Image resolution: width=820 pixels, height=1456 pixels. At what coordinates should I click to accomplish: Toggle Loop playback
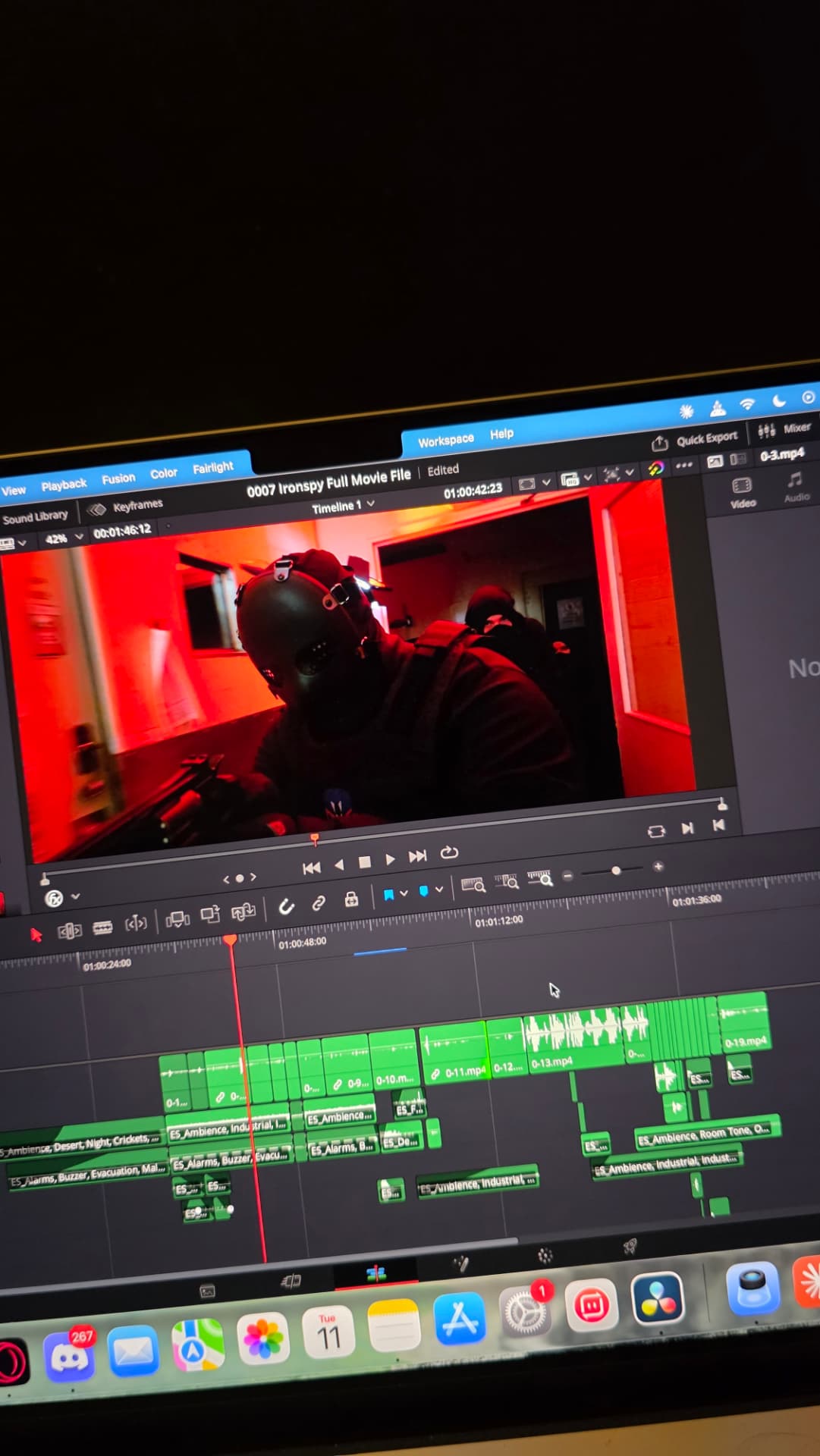pos(449,852)
